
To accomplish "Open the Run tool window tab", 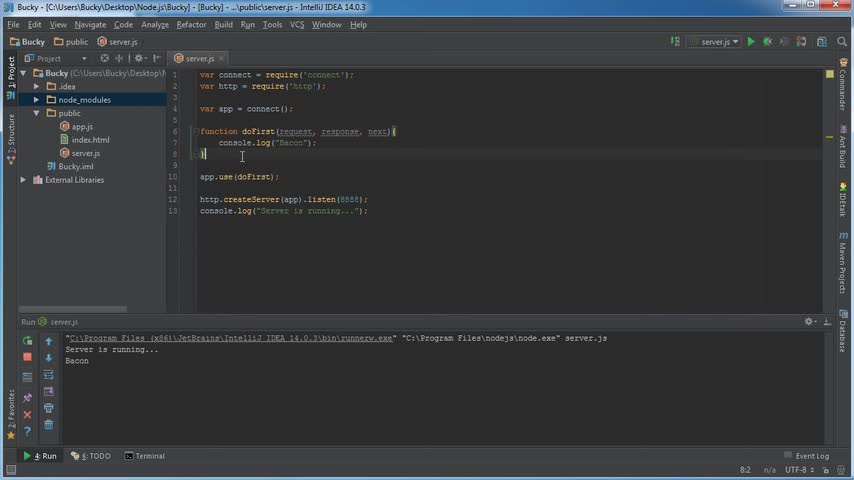I will tap(40, 456).
